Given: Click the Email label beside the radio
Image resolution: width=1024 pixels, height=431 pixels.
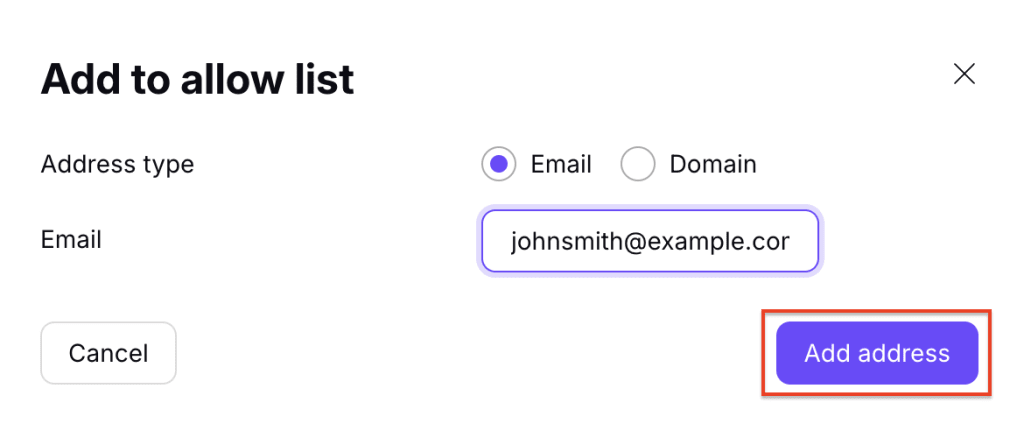Looking at the screenshot, I should pyautogui.click(x=561, y=164).
